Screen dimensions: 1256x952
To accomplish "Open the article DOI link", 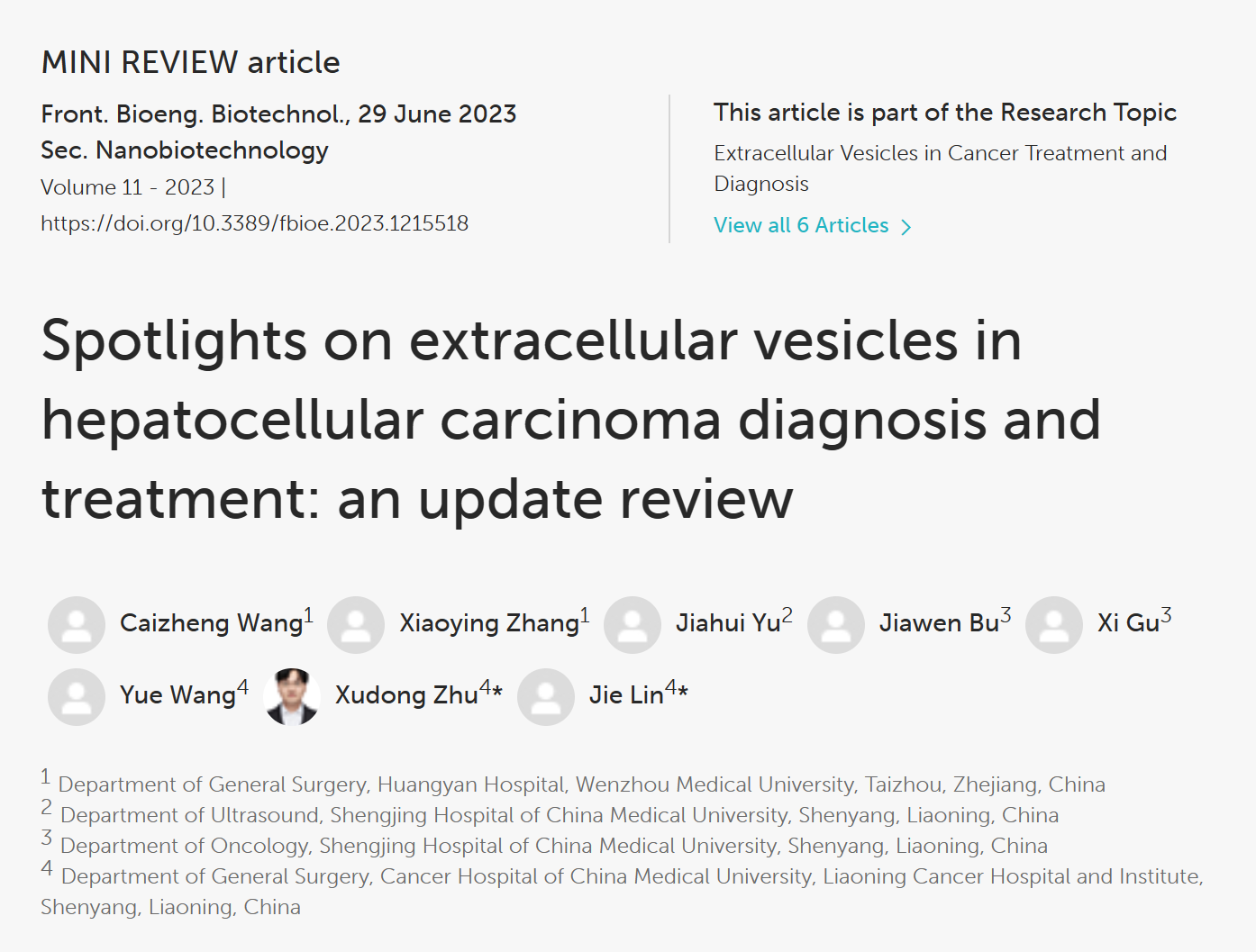I will pos(254,223).
